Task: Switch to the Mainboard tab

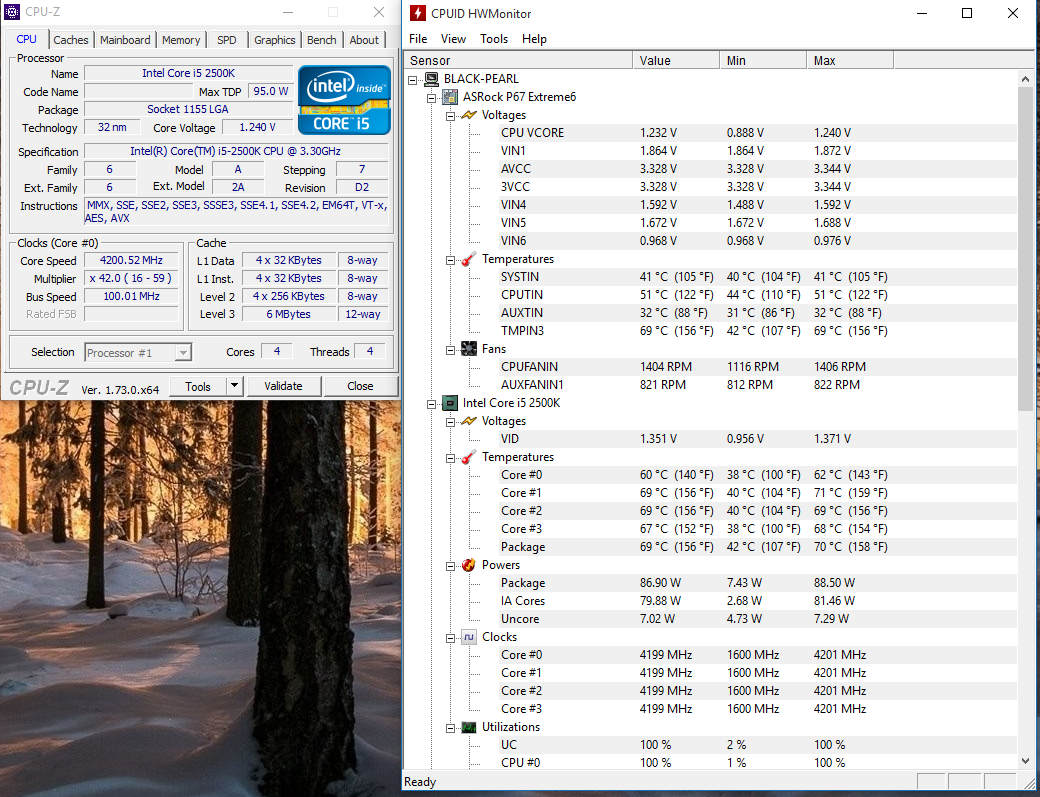Action: 125,40
